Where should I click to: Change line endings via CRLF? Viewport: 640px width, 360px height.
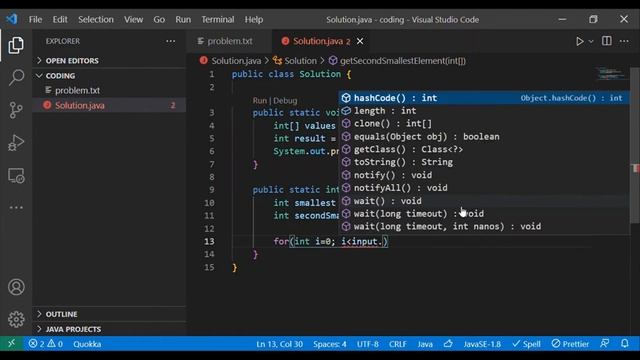[398, 344]
